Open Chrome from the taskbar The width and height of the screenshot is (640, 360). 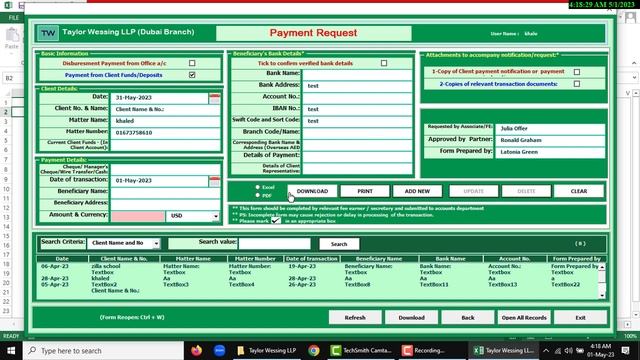click(x=313, y=351)
